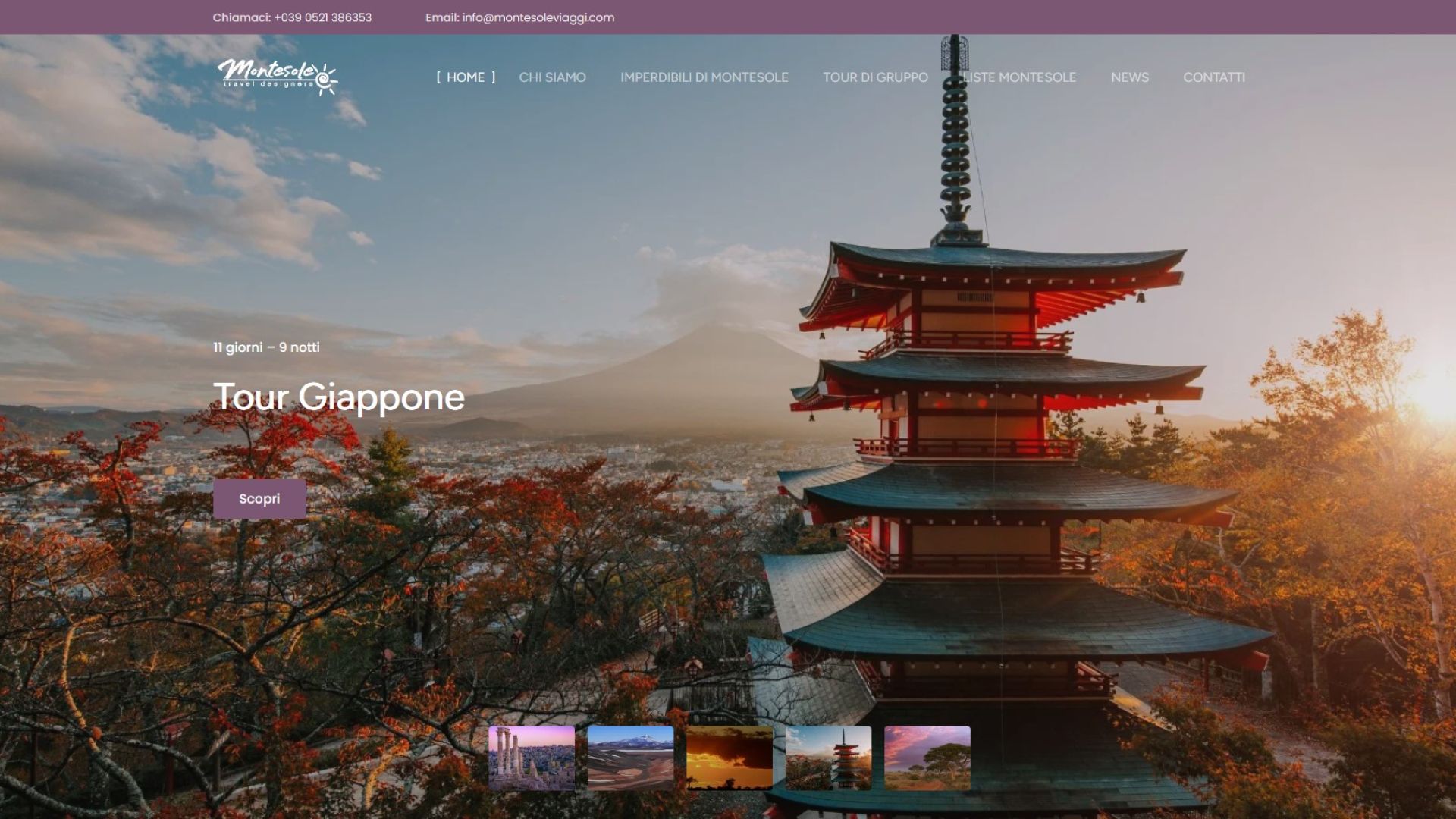Screen dimensions: 1456x819
Task: Click the info@montesoleviaggi.com email link
Action: (x=538, y=17)
